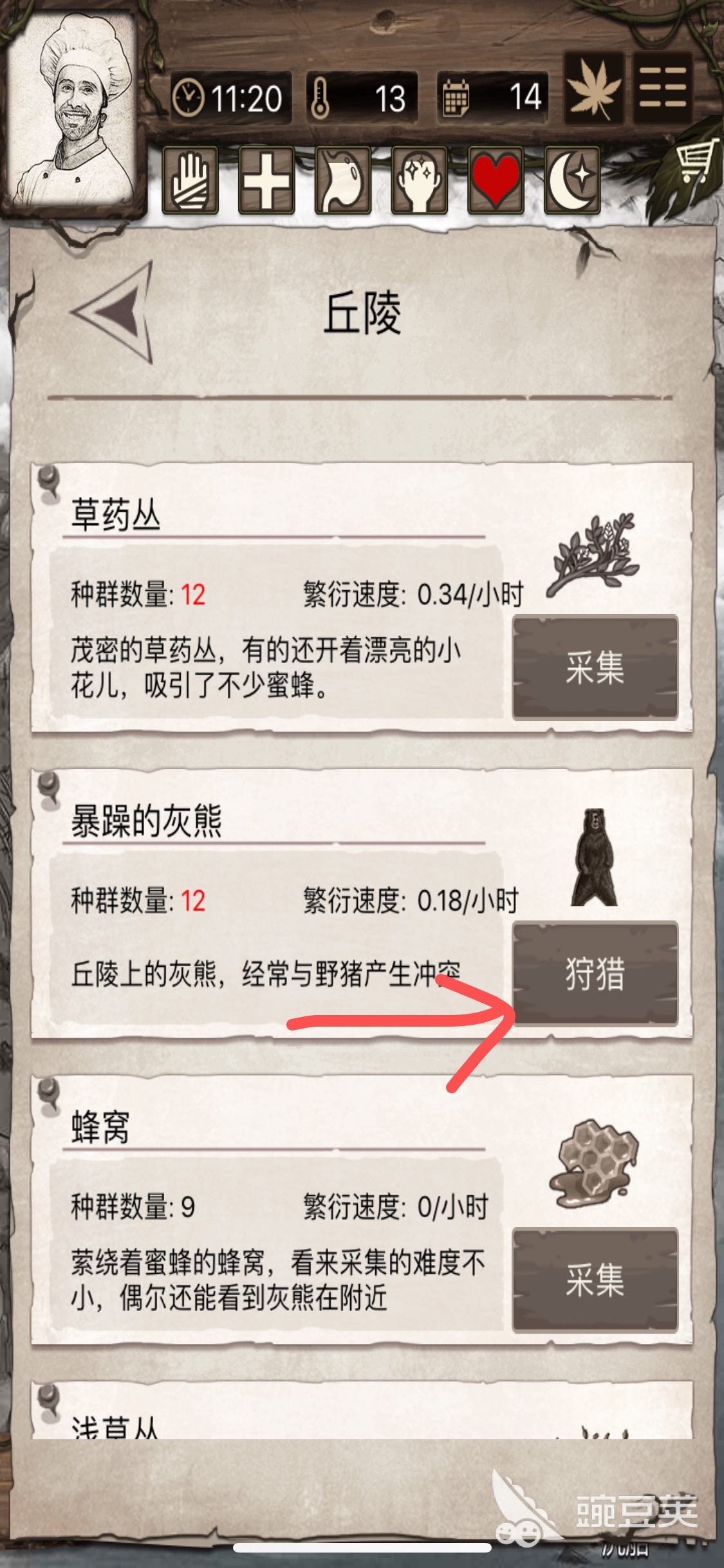Screen dimensions: 724x1568
Task: Tap the head sanity status icon
Action: (420, 180)
